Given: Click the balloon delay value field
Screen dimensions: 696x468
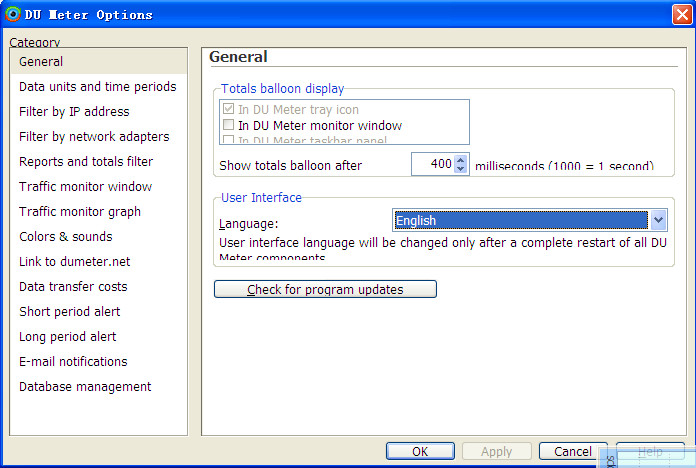Looking at the screenshot, I should pos(433,164).
